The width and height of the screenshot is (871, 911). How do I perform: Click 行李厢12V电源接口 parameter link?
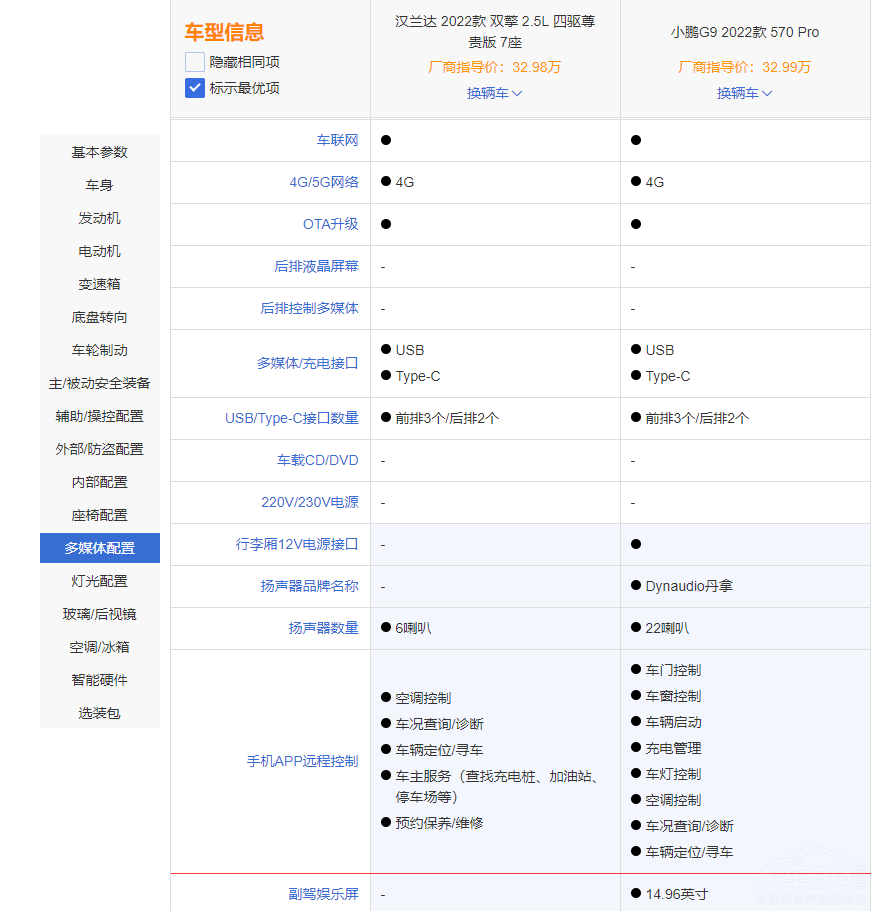click(x=296, y=544)
